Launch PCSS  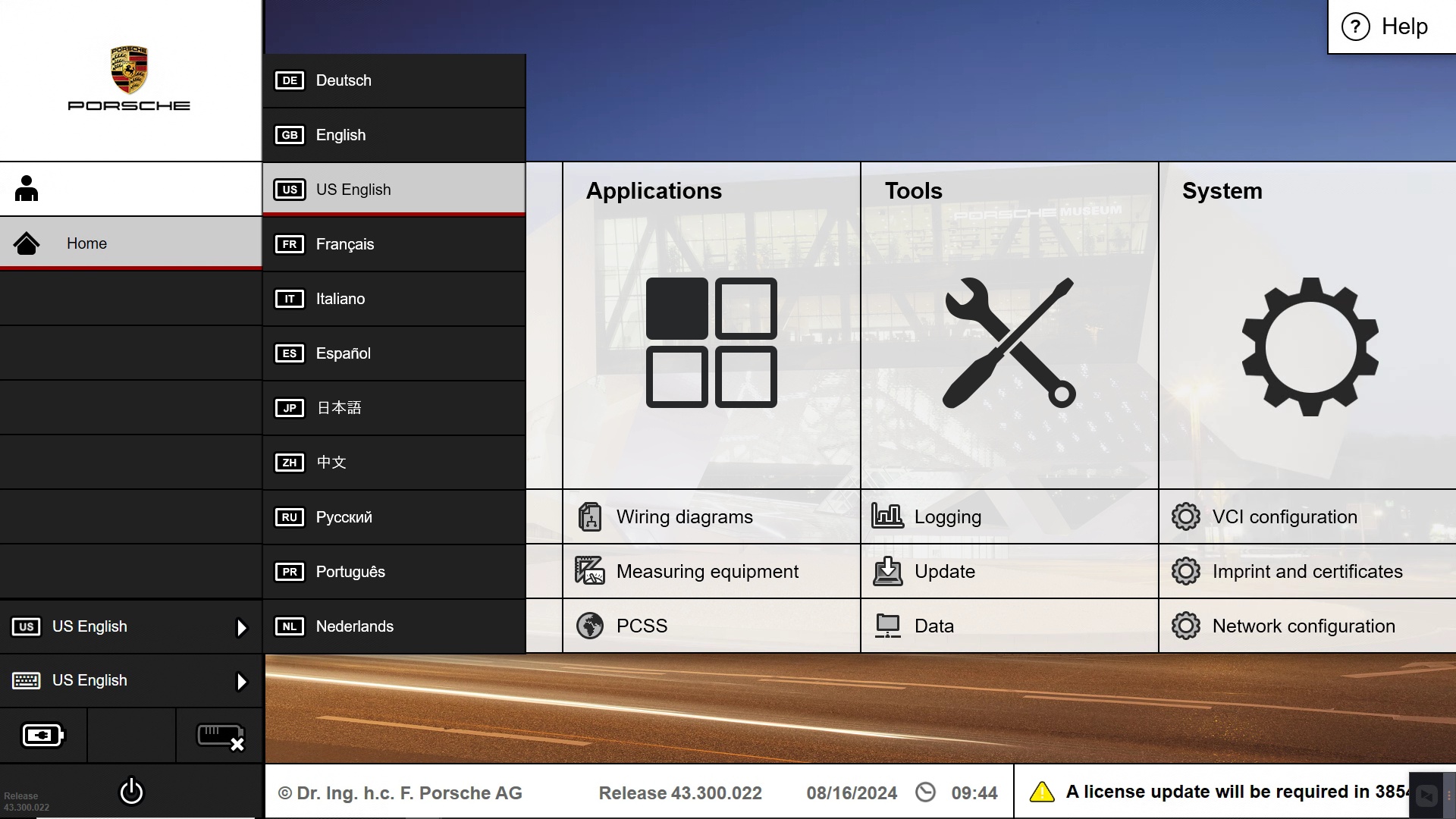[711, 626]
